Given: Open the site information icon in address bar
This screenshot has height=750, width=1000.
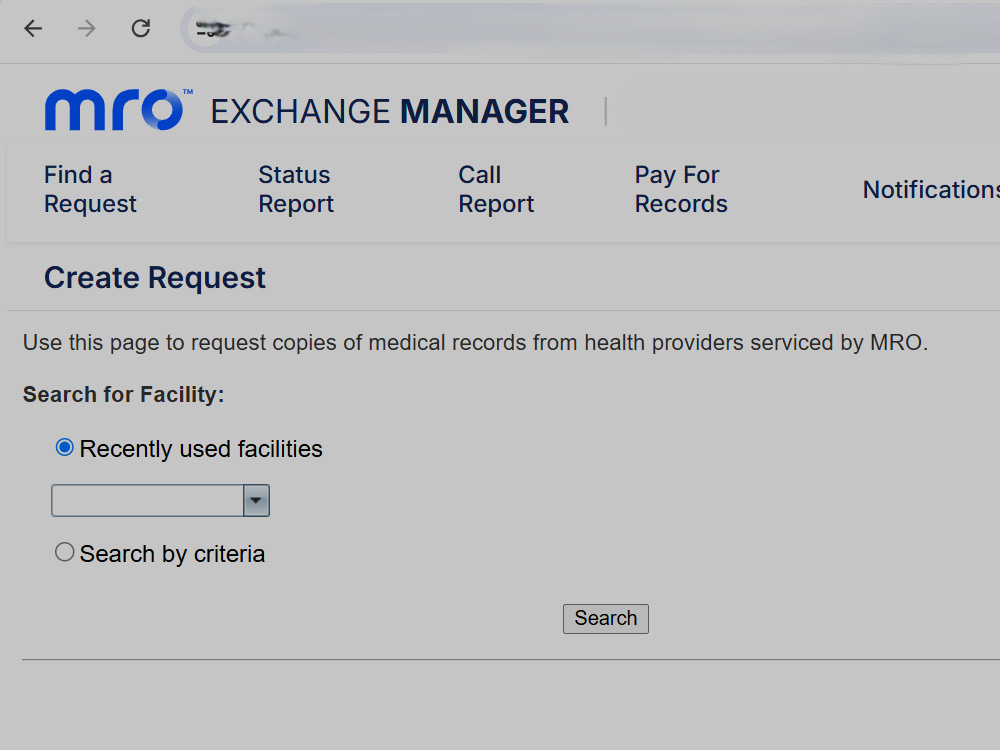Looking at the screenshot, I should (212, 29).
